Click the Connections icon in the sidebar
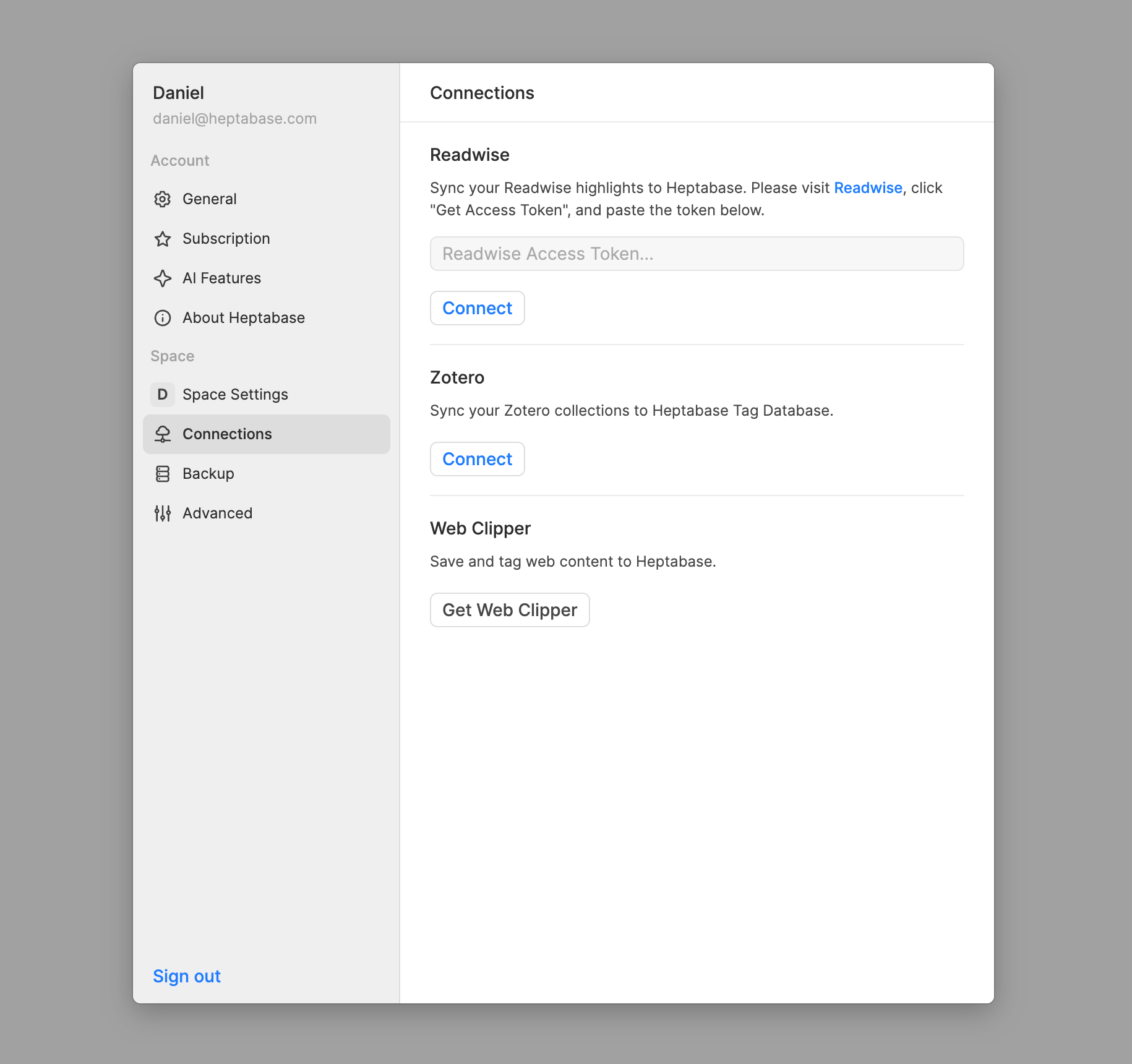Viewport: 1132px width, 1064px height. 163,434
